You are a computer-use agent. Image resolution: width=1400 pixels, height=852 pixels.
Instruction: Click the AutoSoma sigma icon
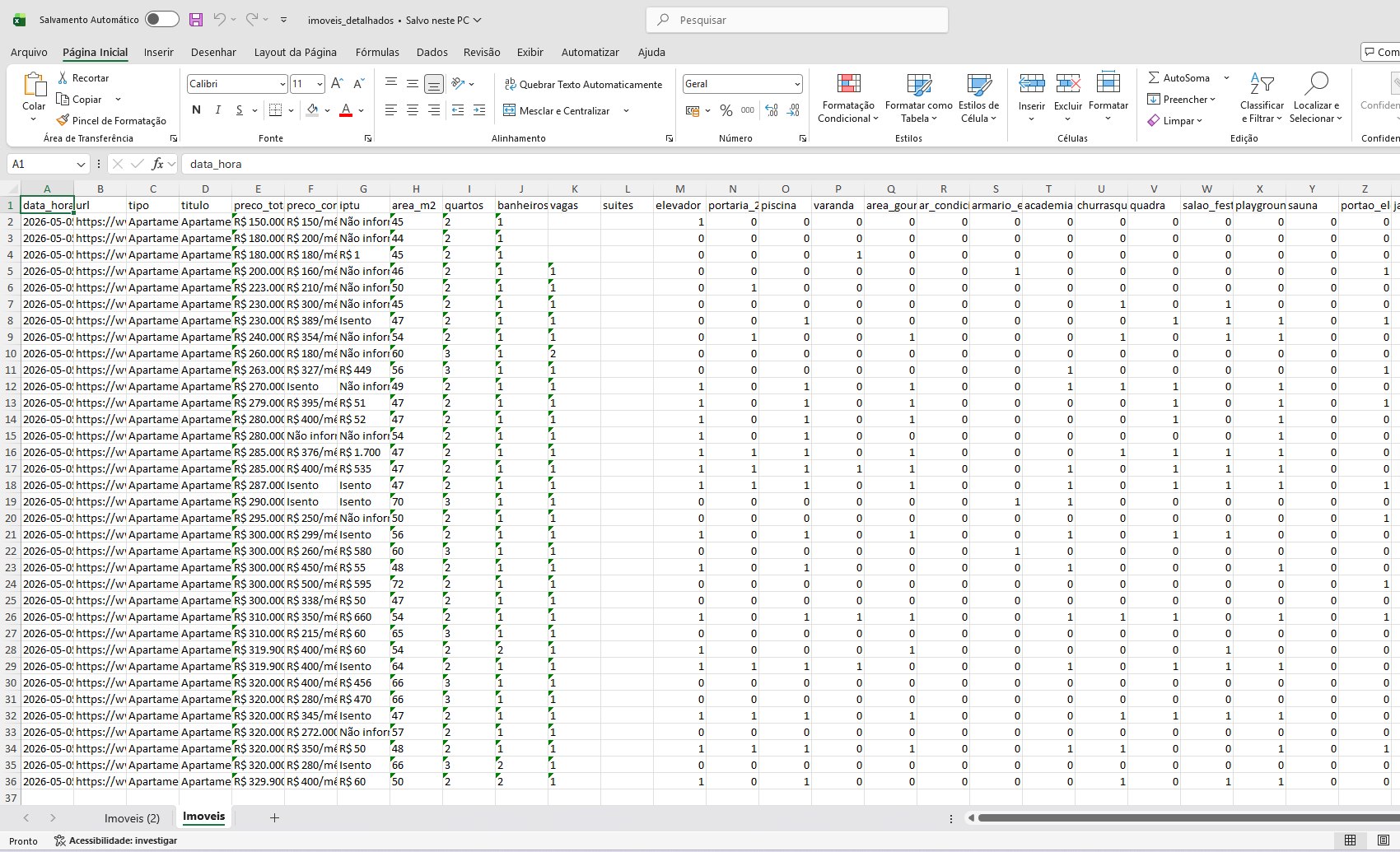(1154, 77)
